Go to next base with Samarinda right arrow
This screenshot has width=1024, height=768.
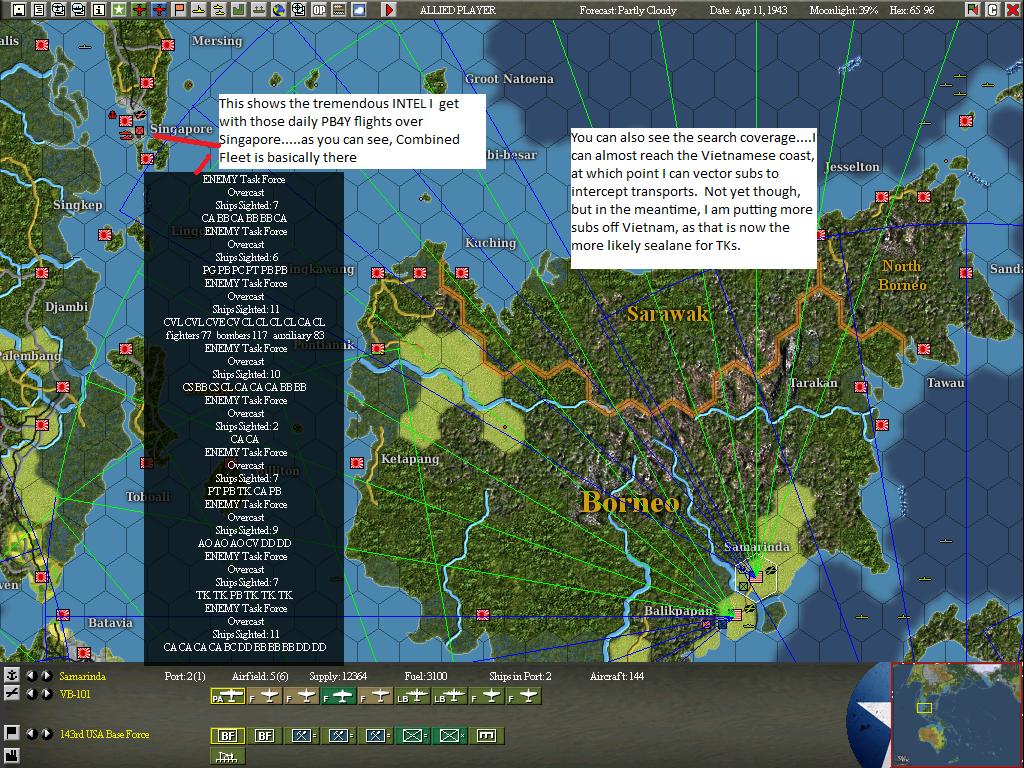[x=46, y=676]
